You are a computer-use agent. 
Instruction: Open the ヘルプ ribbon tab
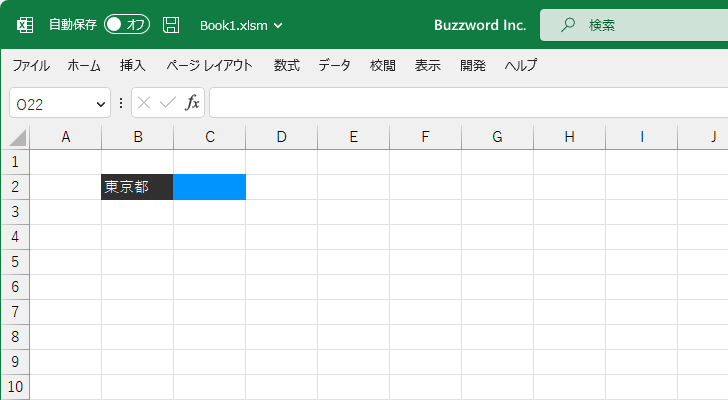pos(521,65)
